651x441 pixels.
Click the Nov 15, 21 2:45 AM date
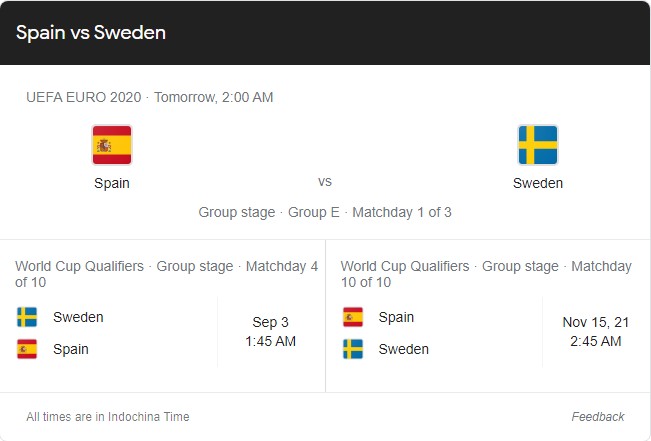pos(596,332)
